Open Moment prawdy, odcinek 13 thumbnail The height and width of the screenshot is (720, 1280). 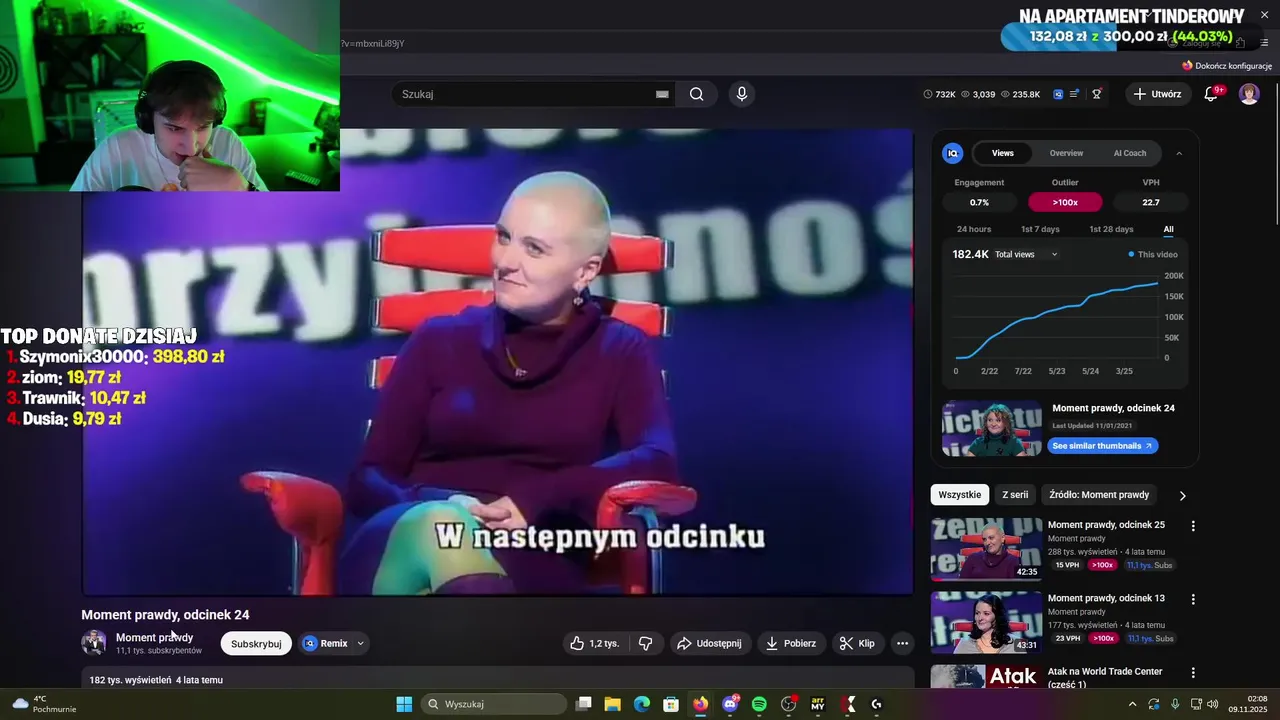986,622
